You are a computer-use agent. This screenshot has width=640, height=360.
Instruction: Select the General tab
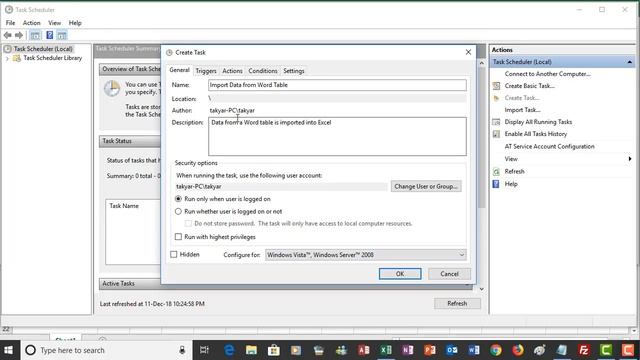click(180, 70)
